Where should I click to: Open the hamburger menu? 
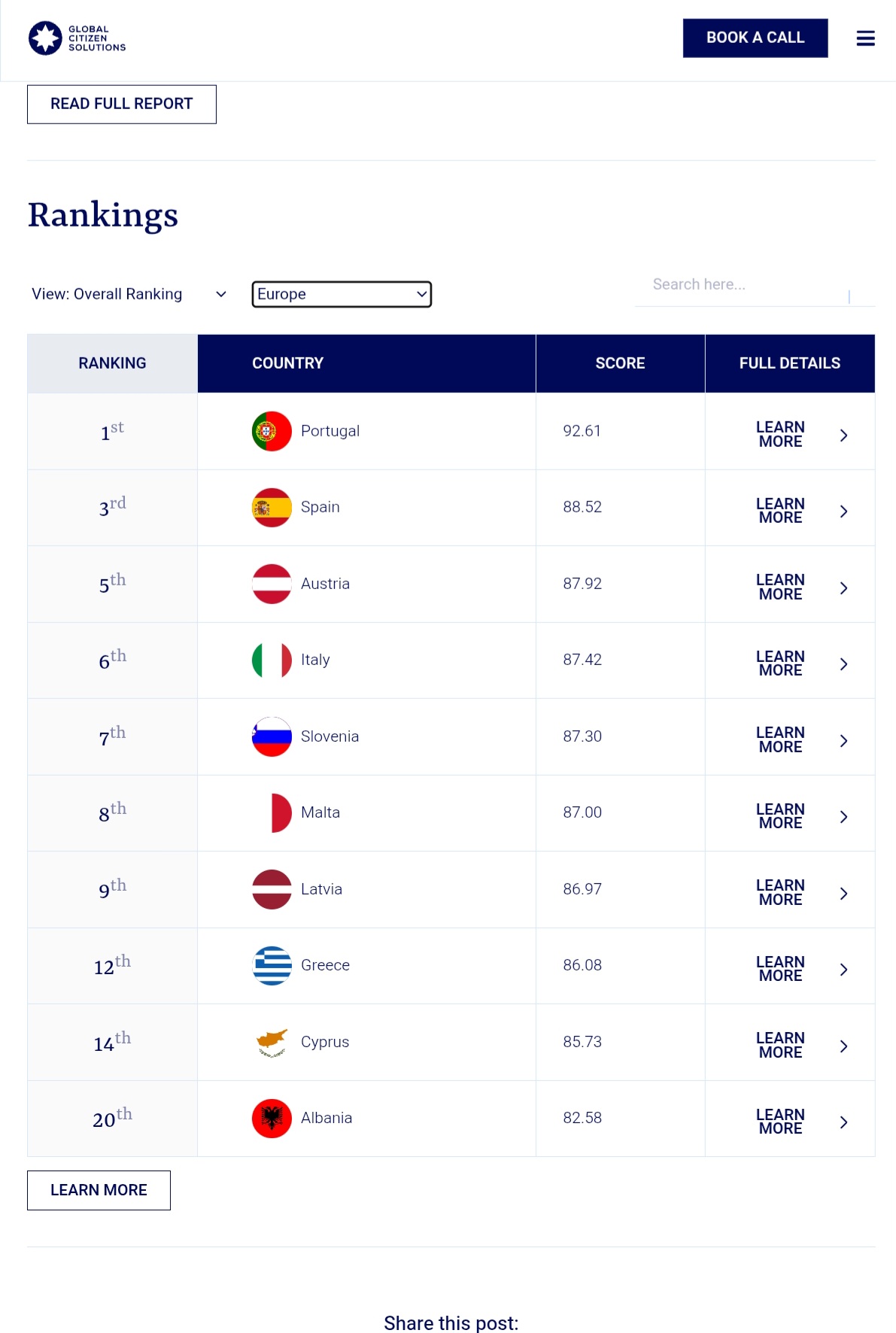tap(865, 38)
